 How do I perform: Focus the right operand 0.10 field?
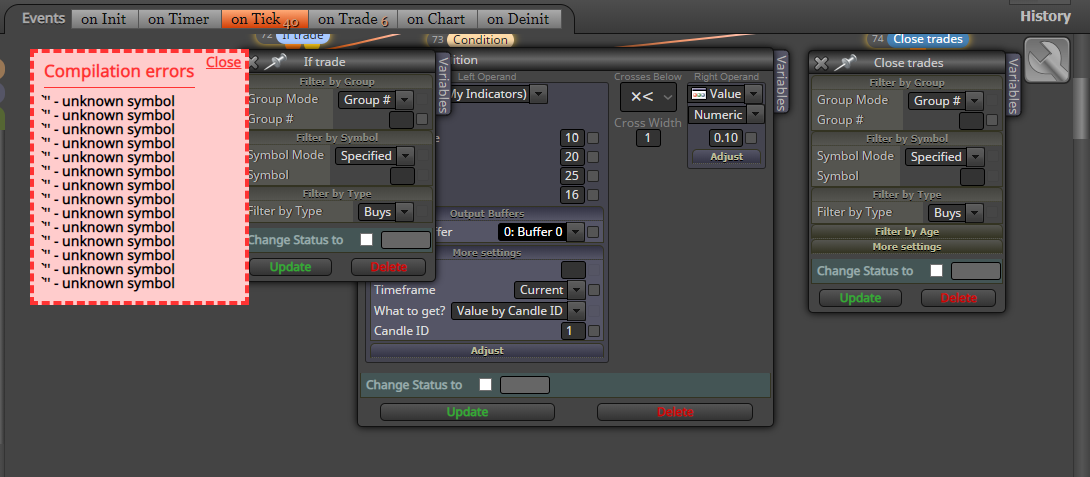coord(726,138)
